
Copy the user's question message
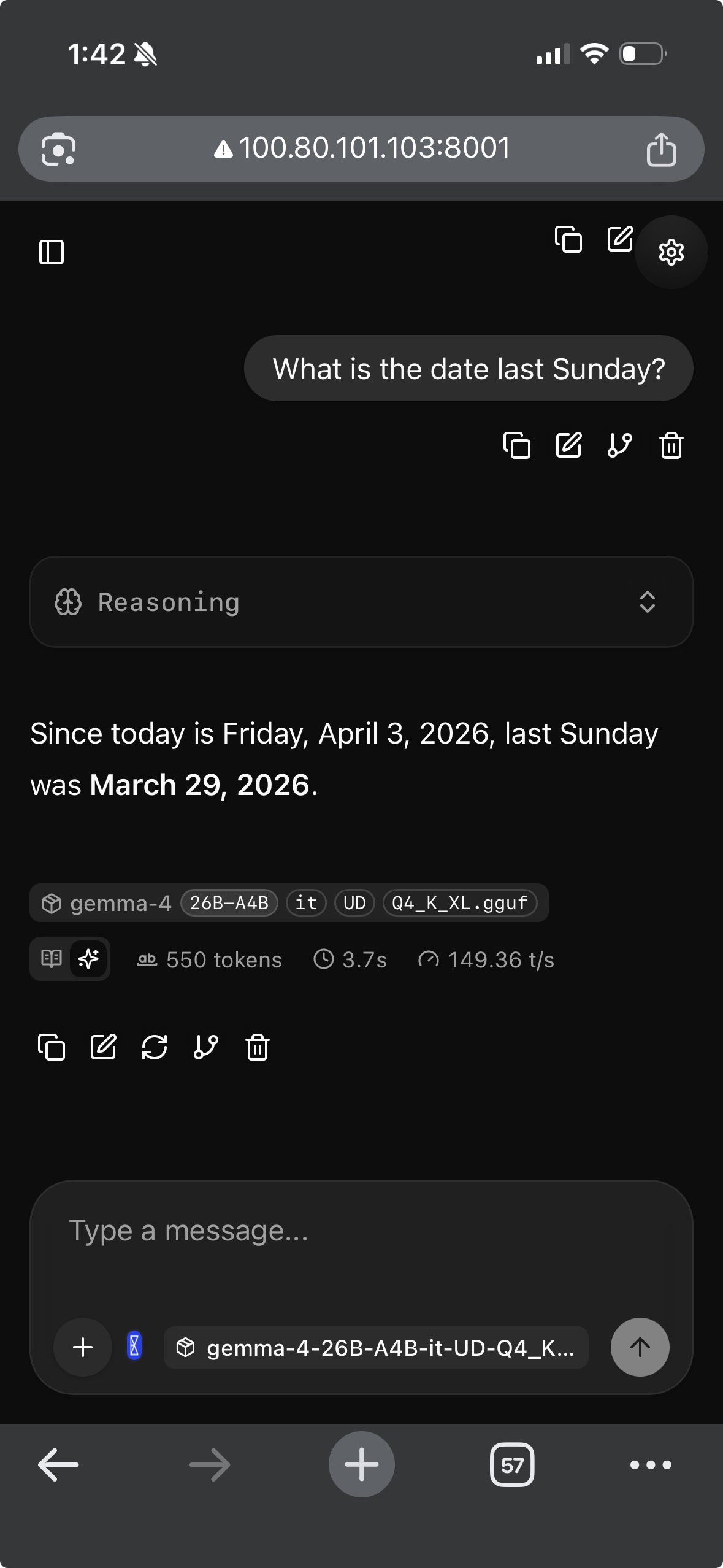(516, 445)
